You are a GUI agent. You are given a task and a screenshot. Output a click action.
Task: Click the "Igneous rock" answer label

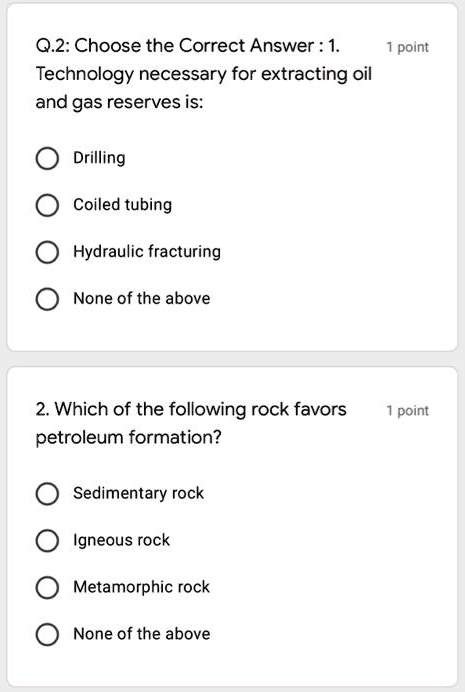point(121,540)
